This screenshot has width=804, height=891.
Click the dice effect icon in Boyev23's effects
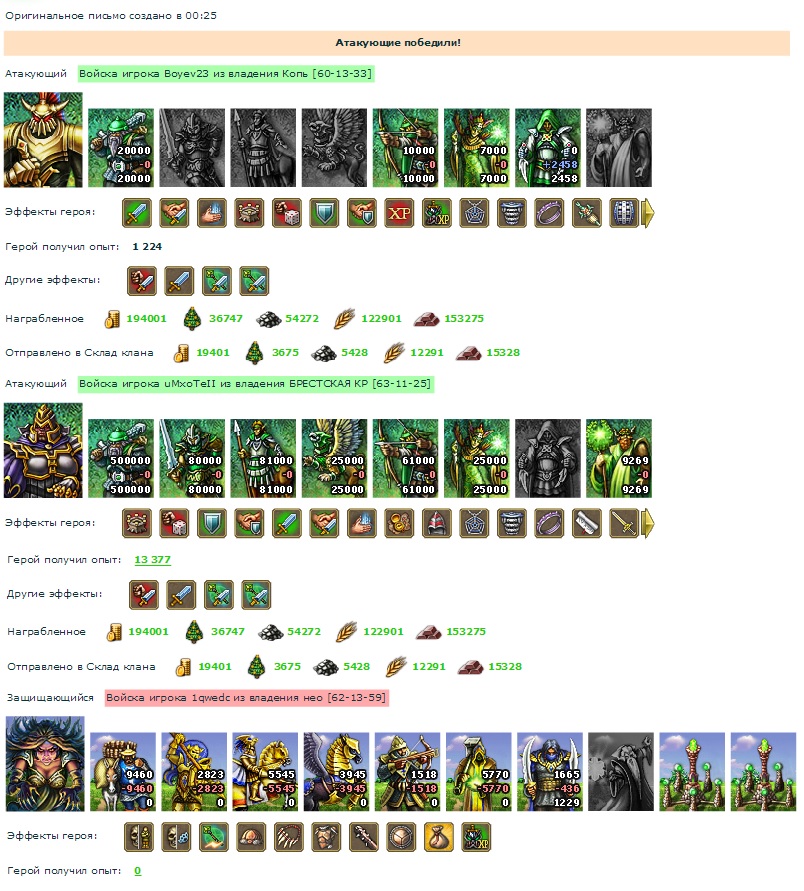(x=286, y=213)
